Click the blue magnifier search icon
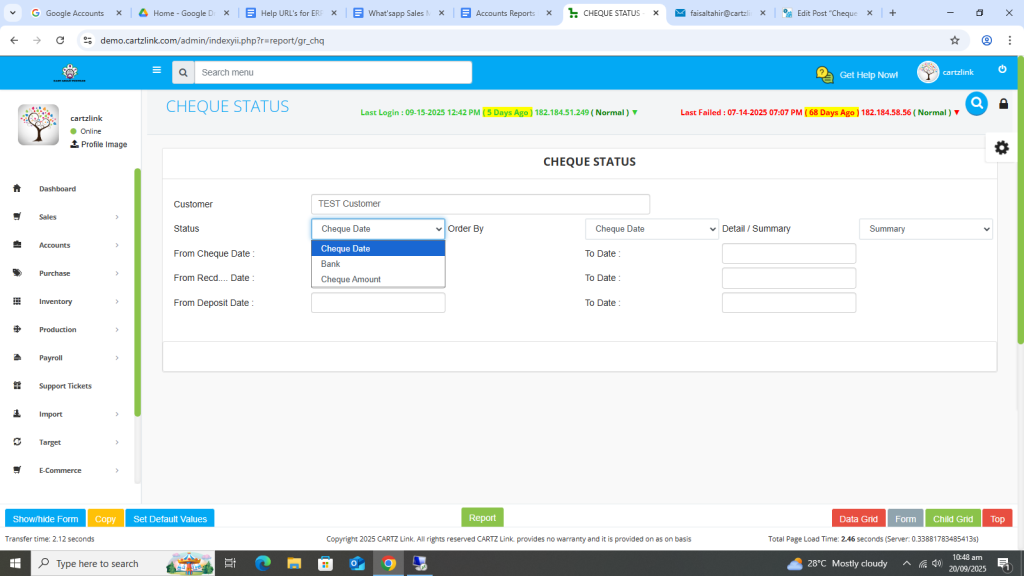 pyautogui.click(x=976, y=103)
